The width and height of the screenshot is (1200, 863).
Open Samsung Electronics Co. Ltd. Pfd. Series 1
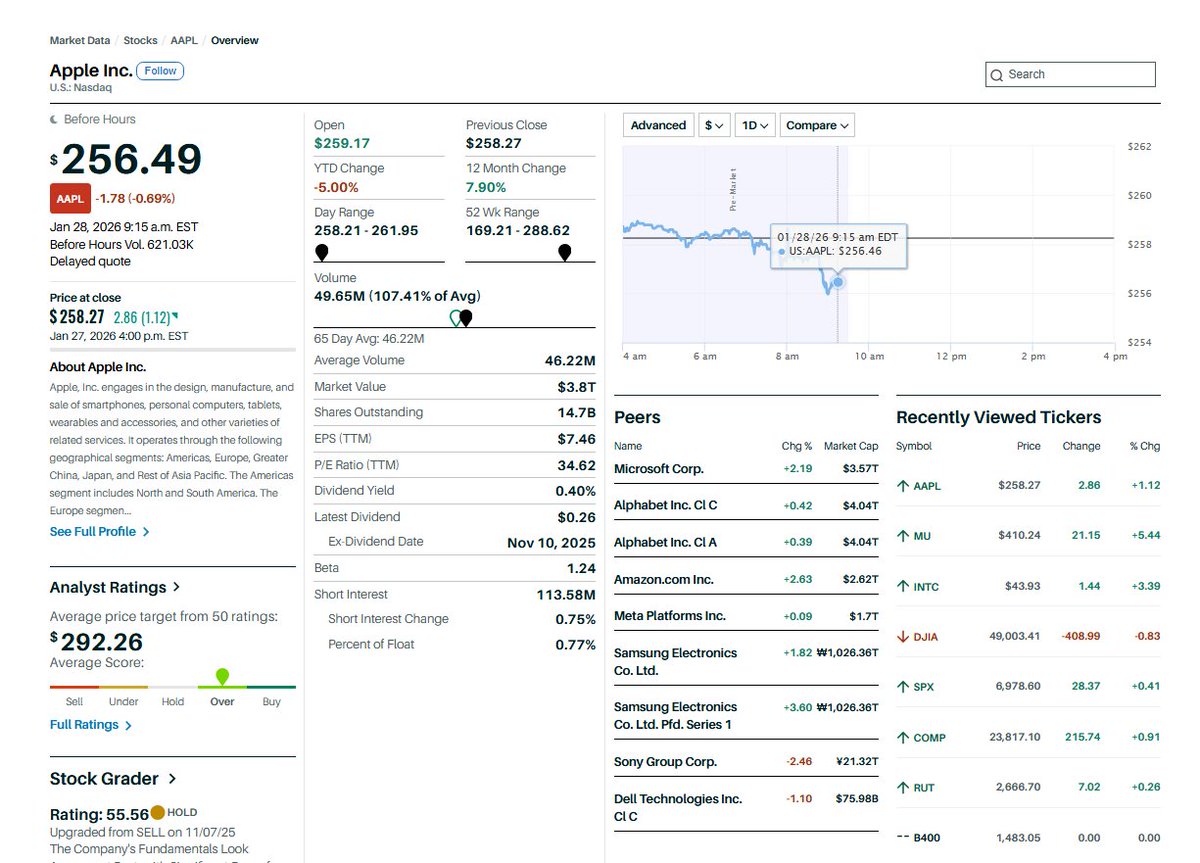pyautogui.click(x=676, y=716)
